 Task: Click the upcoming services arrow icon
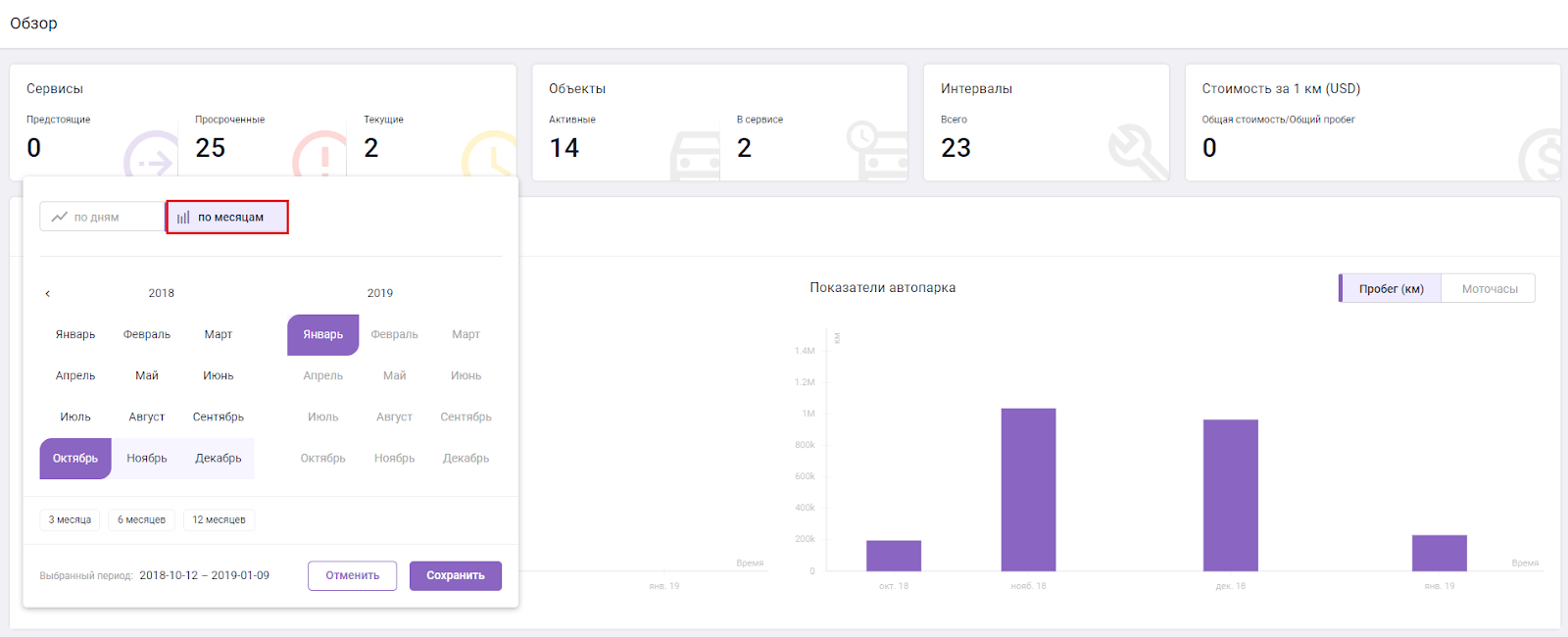150,157
